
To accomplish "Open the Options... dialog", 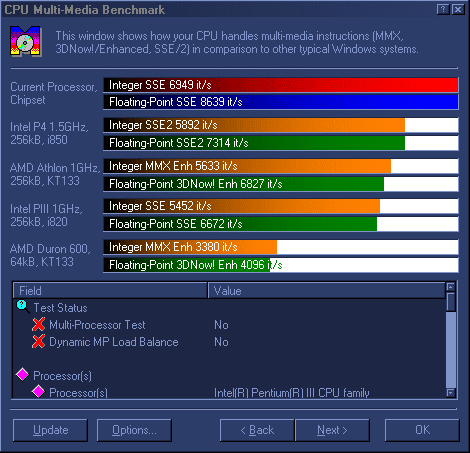I will pos(134,430).
